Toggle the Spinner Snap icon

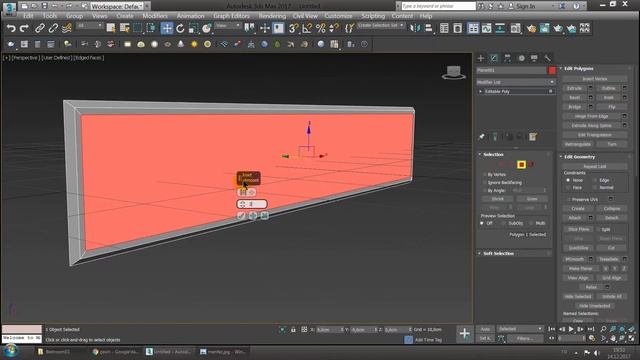[334, 28]
